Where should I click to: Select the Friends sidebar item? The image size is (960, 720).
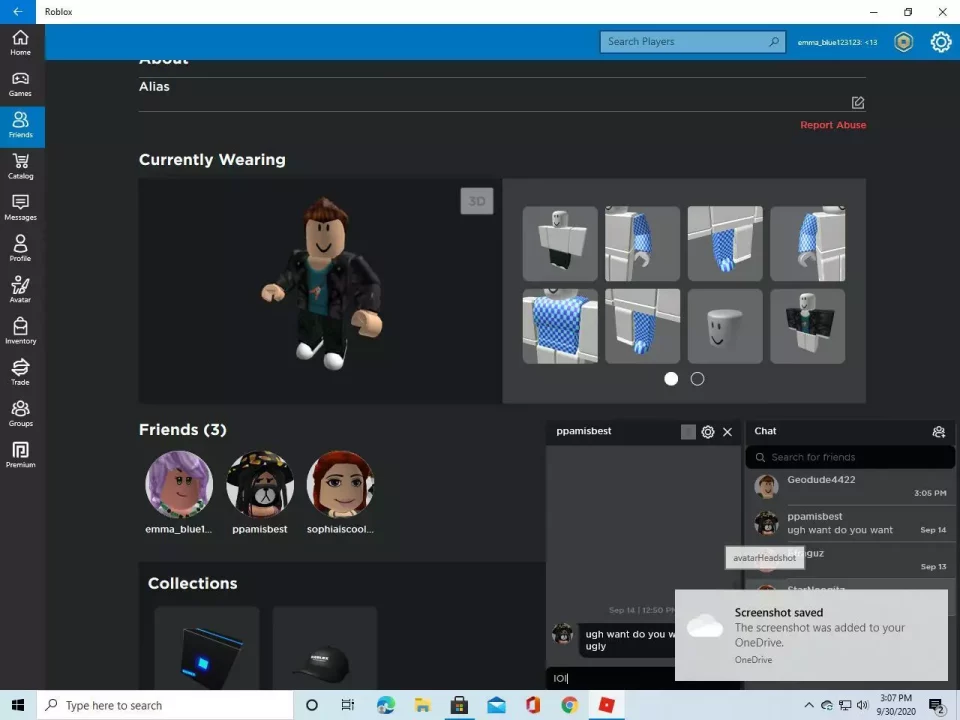click(x=20, y=126)
